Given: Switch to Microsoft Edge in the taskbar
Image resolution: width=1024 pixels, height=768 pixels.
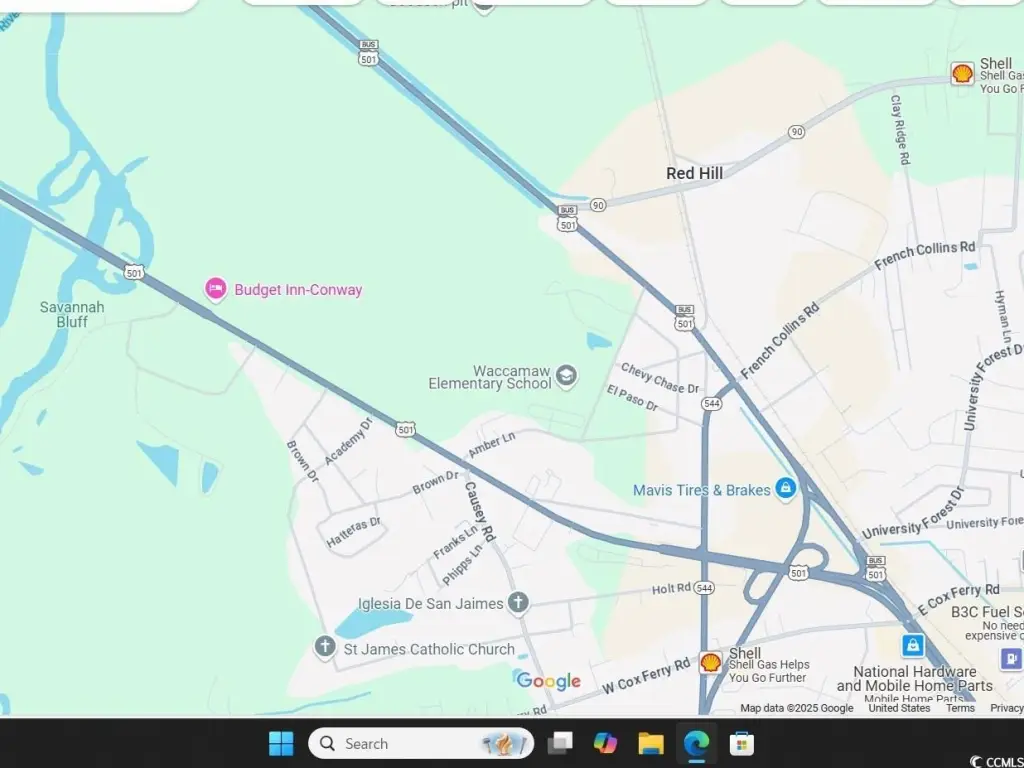Looking at the screenshot, I should click(x=696, y=743).
